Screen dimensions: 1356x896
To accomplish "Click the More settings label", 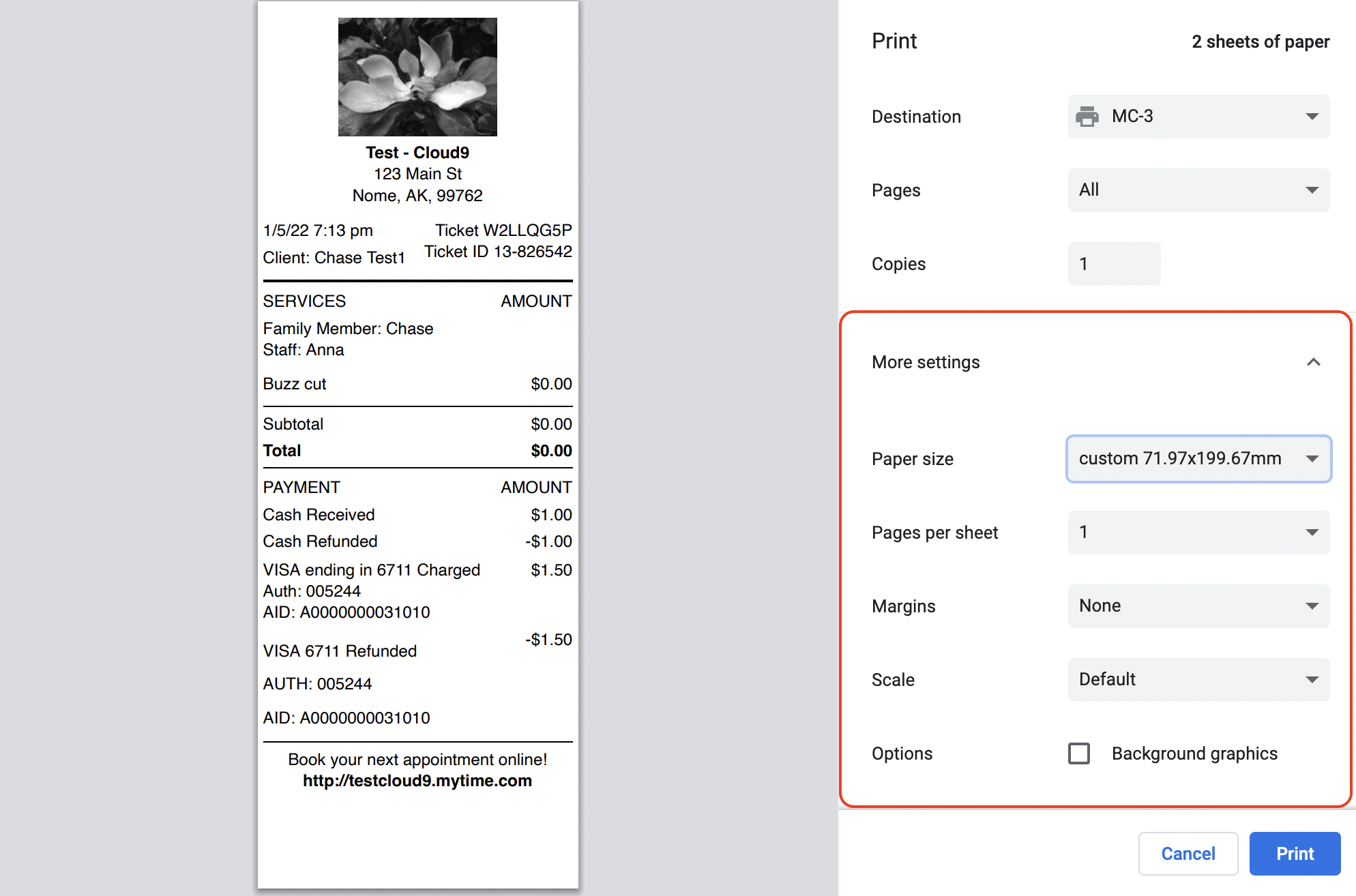I will coord(926,362).
